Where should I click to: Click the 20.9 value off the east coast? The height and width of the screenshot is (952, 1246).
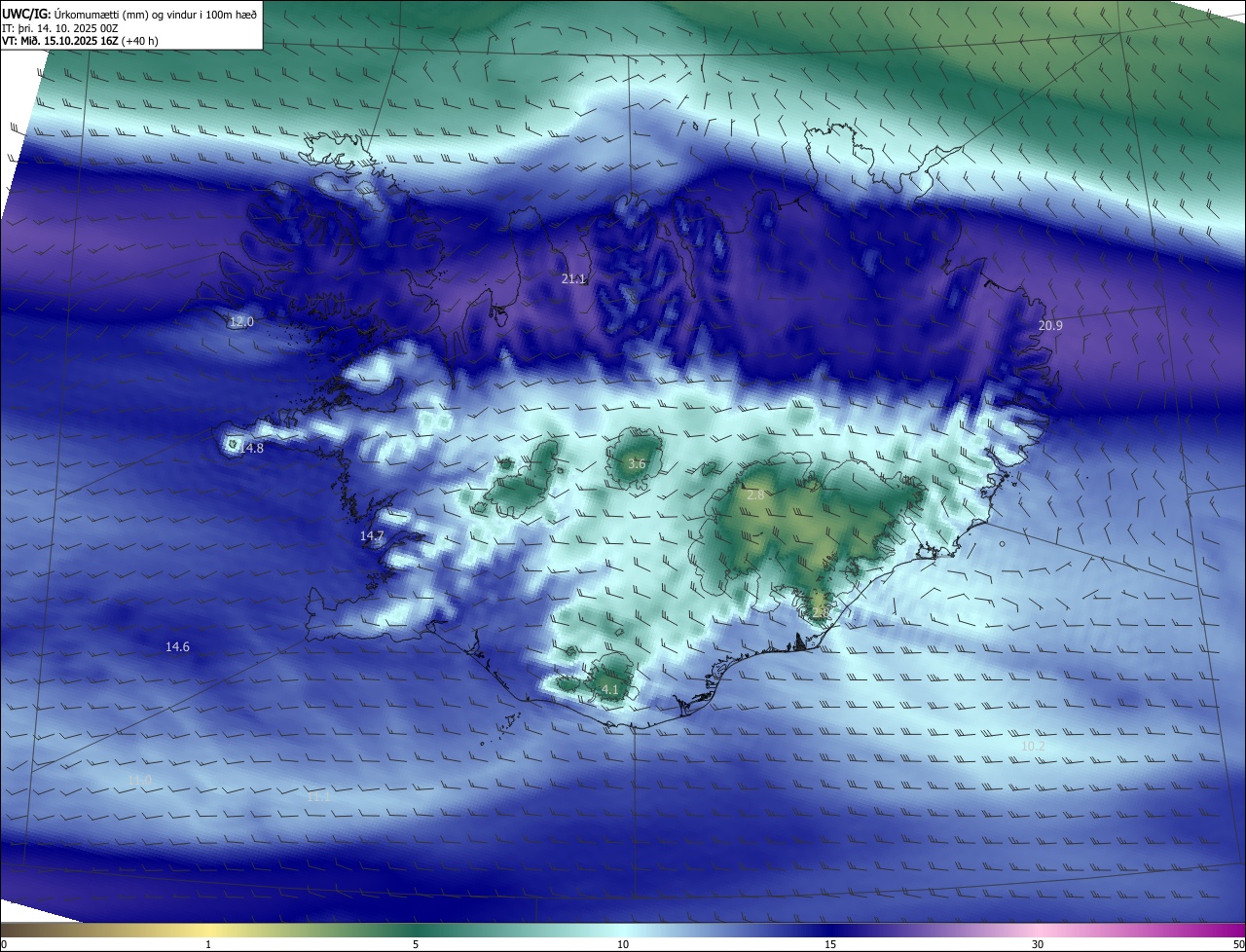[x=1050, y=325]
